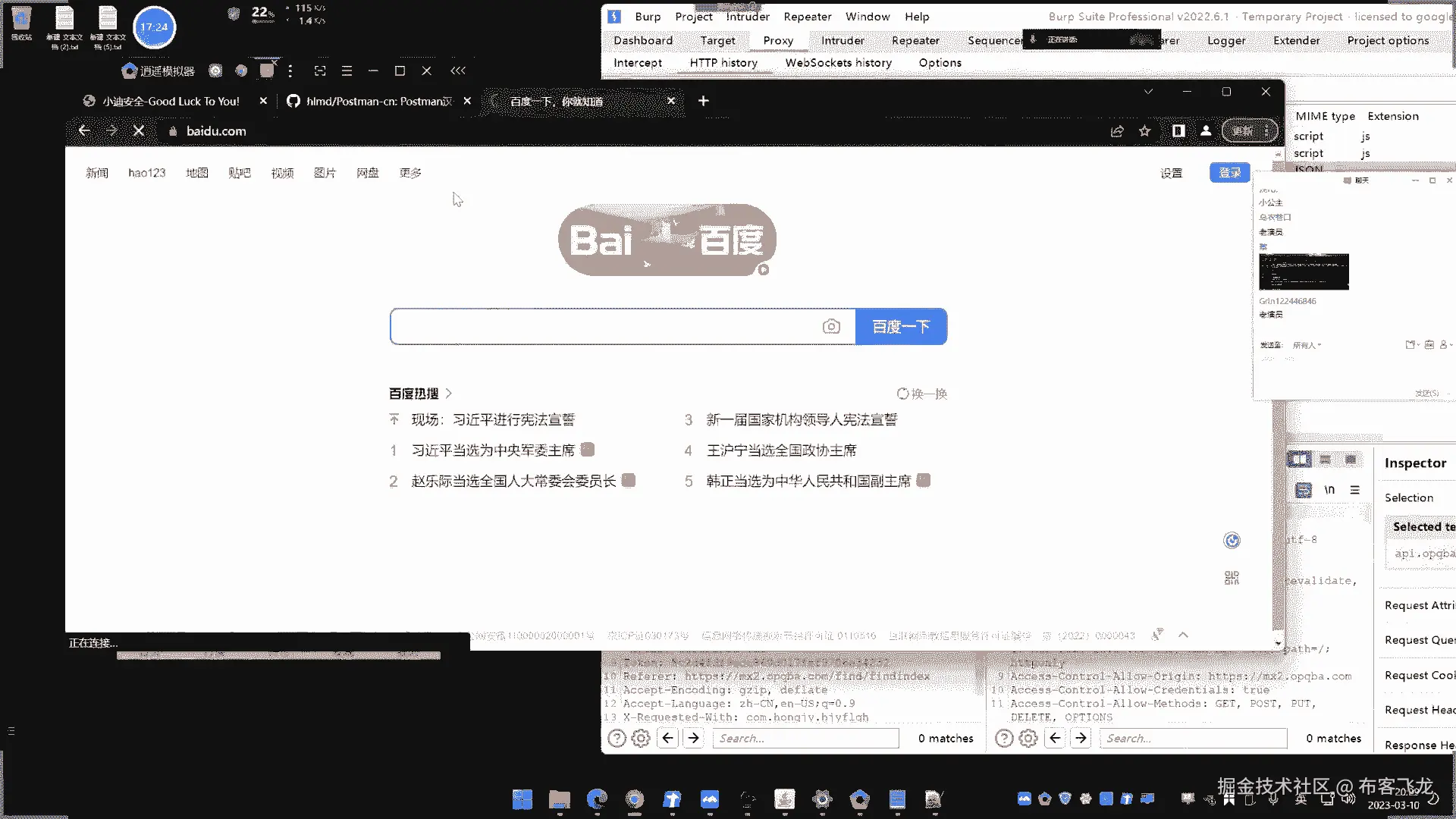Click the 登录 login button
The width and height of the screenshot is (1456, 819).
click(1228, 173)
